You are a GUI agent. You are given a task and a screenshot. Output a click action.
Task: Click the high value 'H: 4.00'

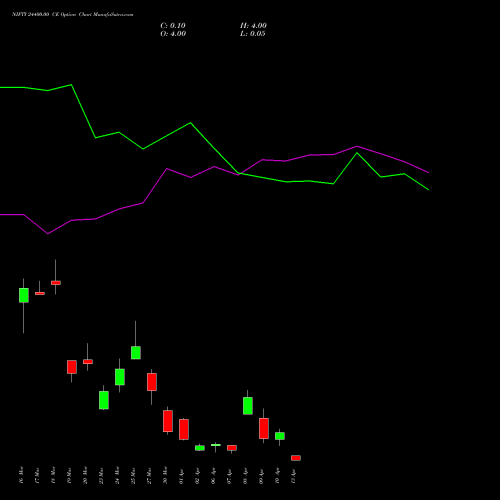coord(253,26)
